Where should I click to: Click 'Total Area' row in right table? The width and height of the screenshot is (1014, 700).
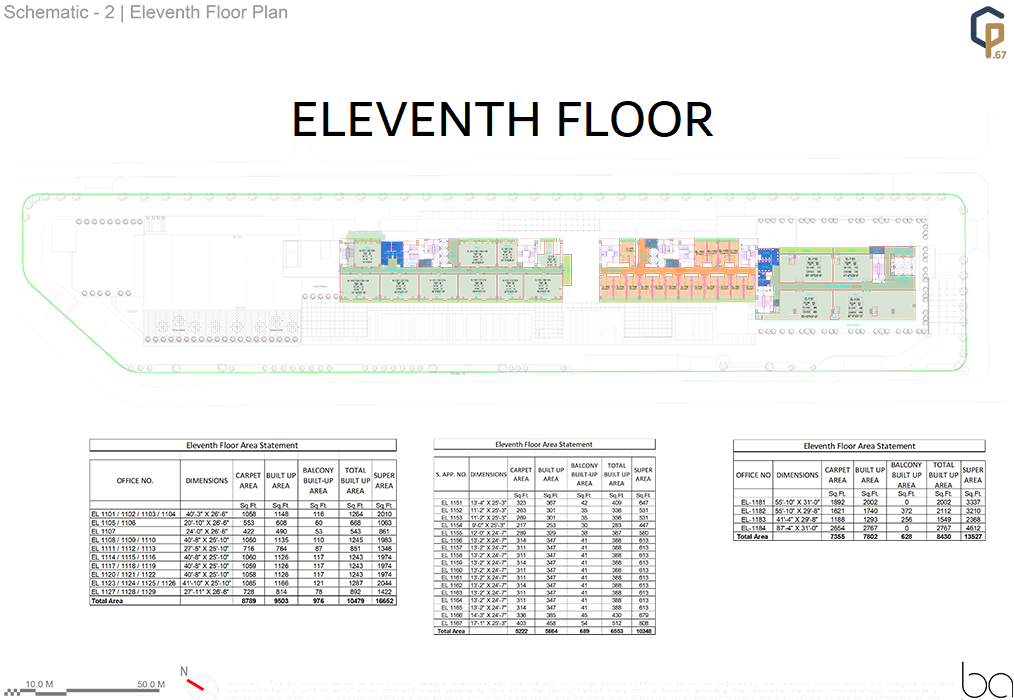752,537
